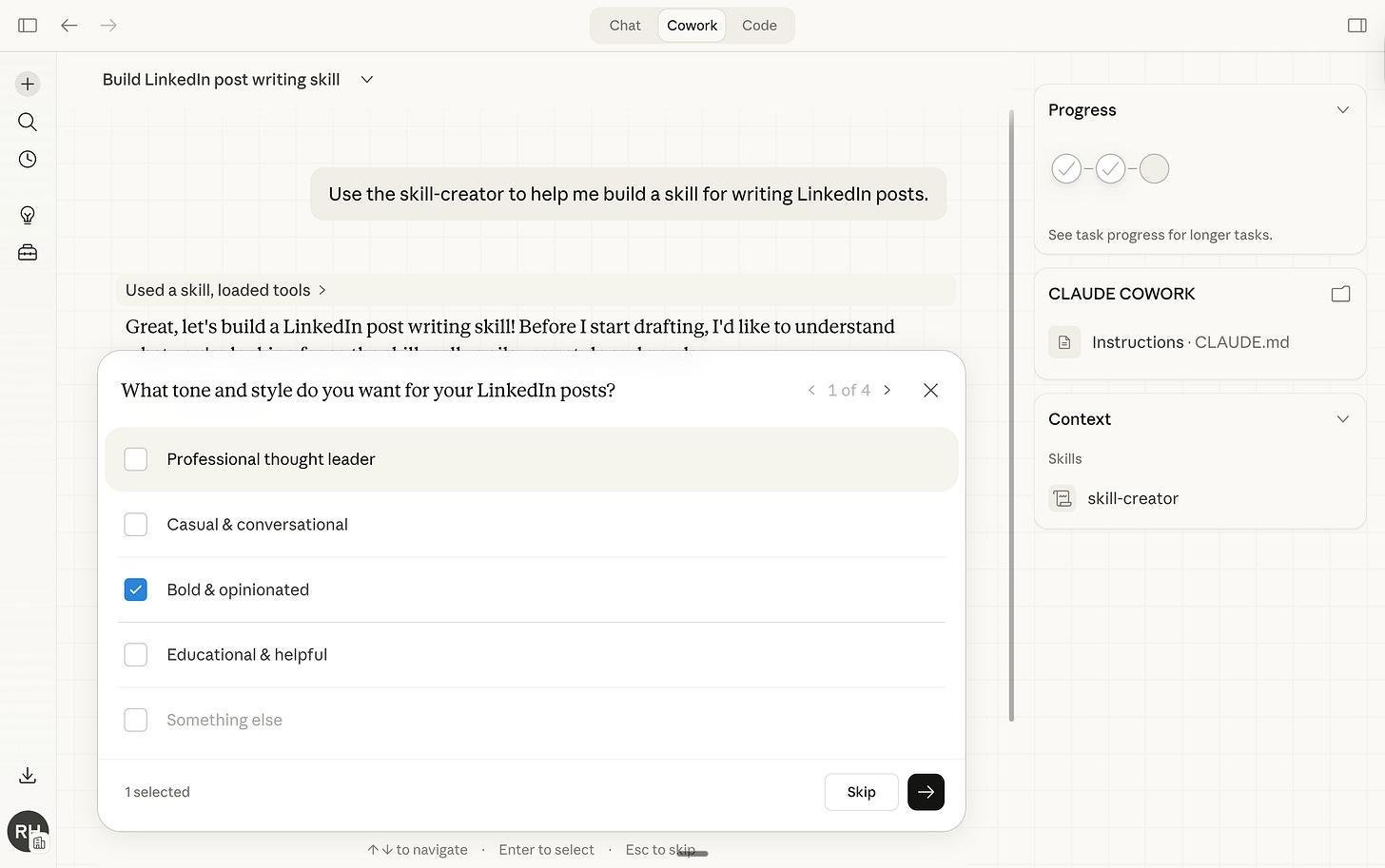The image size is (1385, 868).
Task: Open the CLAUDE COWORK folder icon
Action: click(1340, 294)
